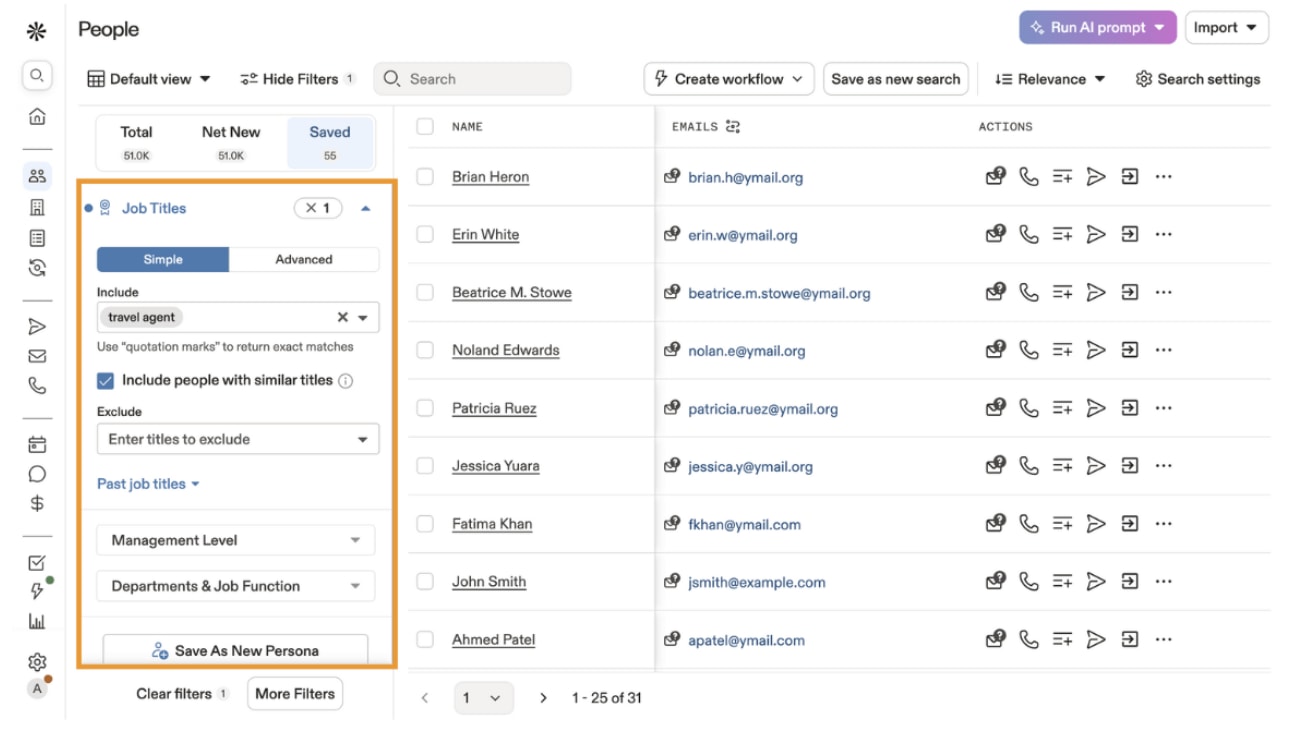This screenshot has height=746, width=1298.
Task: Open Conversations chat bubble icon in sidebar
Action: point(37,474)
